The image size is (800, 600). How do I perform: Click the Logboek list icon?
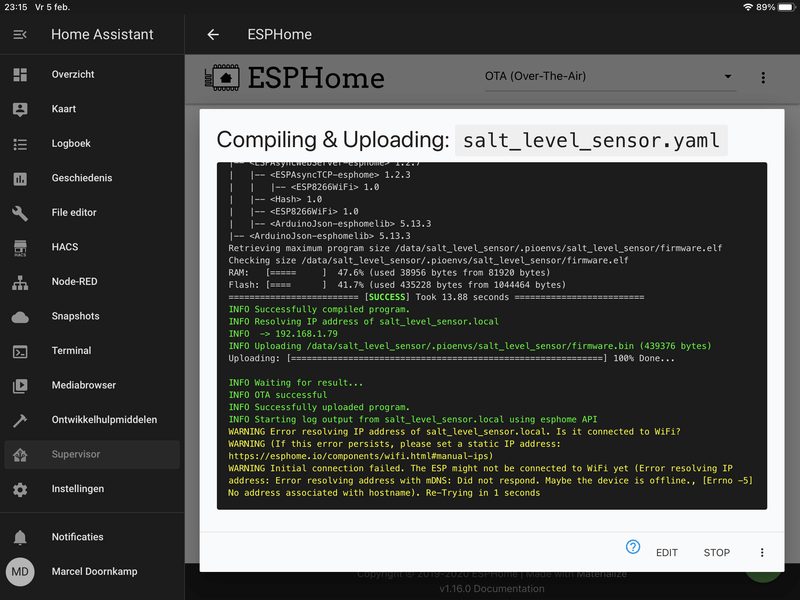coord(20,144)
